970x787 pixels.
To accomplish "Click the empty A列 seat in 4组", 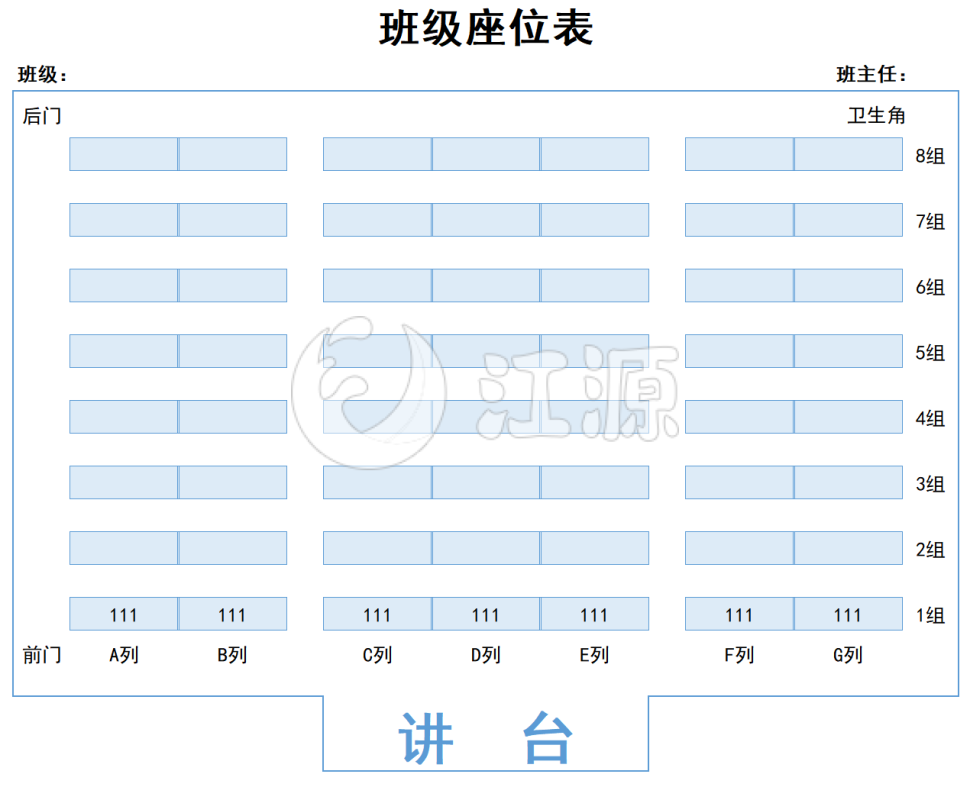I will [x=124, y=416].
